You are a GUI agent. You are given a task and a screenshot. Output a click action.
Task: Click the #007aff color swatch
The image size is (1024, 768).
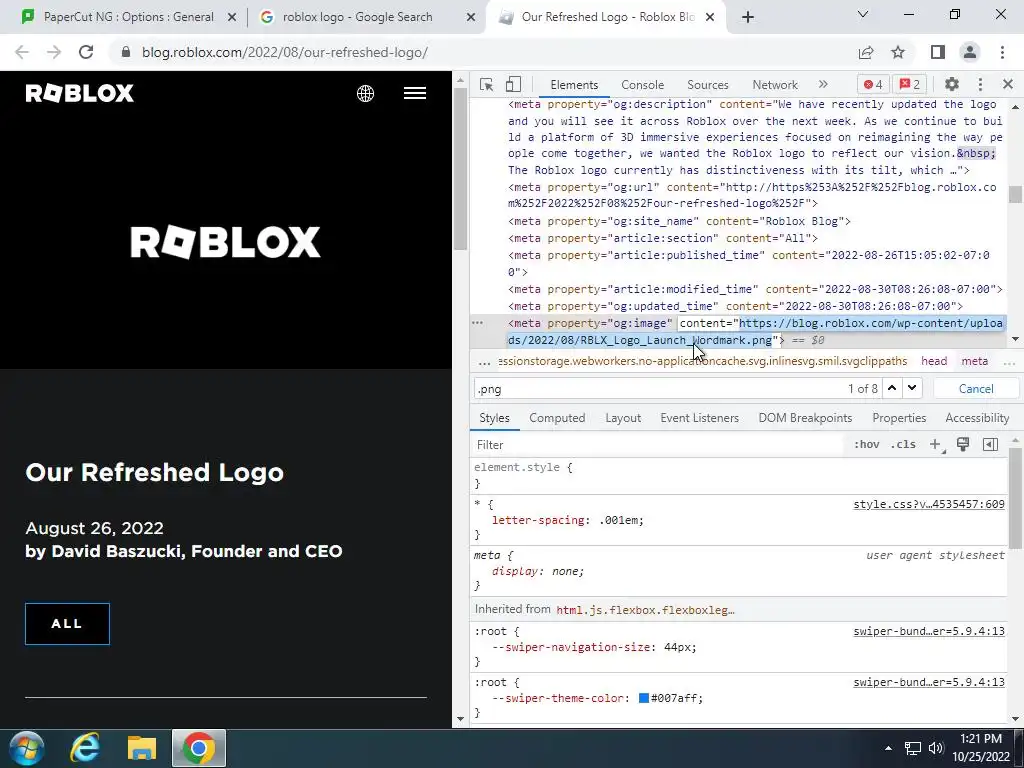[644, 698]
